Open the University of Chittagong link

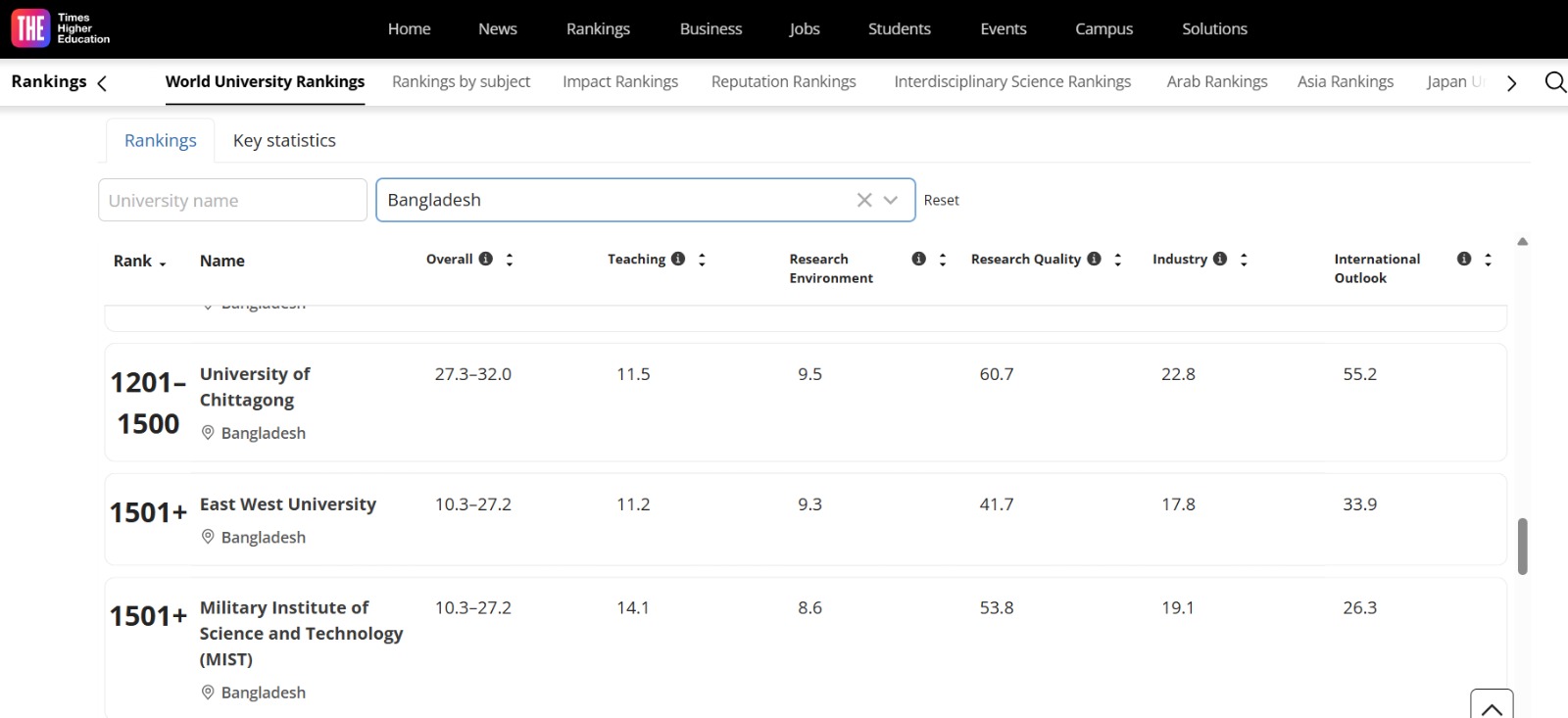pyautogui.click(x=255, y=387)
